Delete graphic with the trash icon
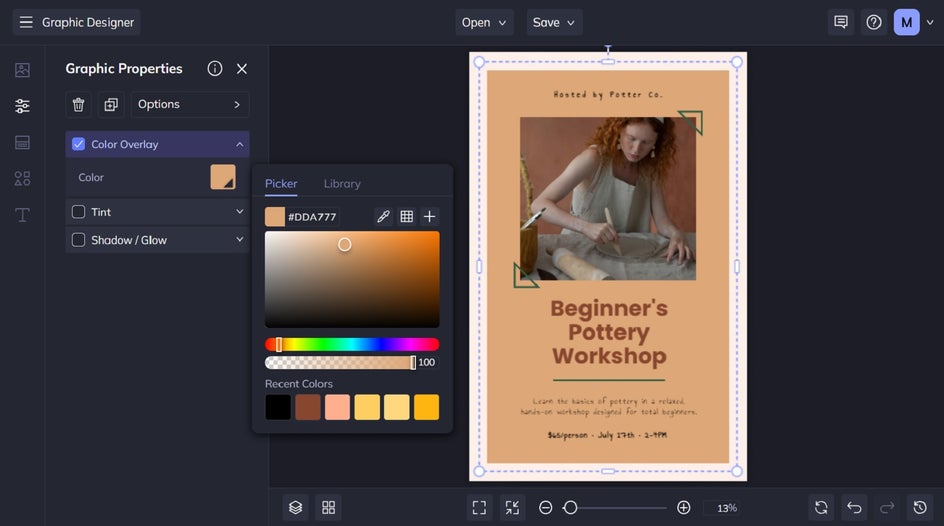This screenshot has width=944, height=526. [x=78, y=104]
